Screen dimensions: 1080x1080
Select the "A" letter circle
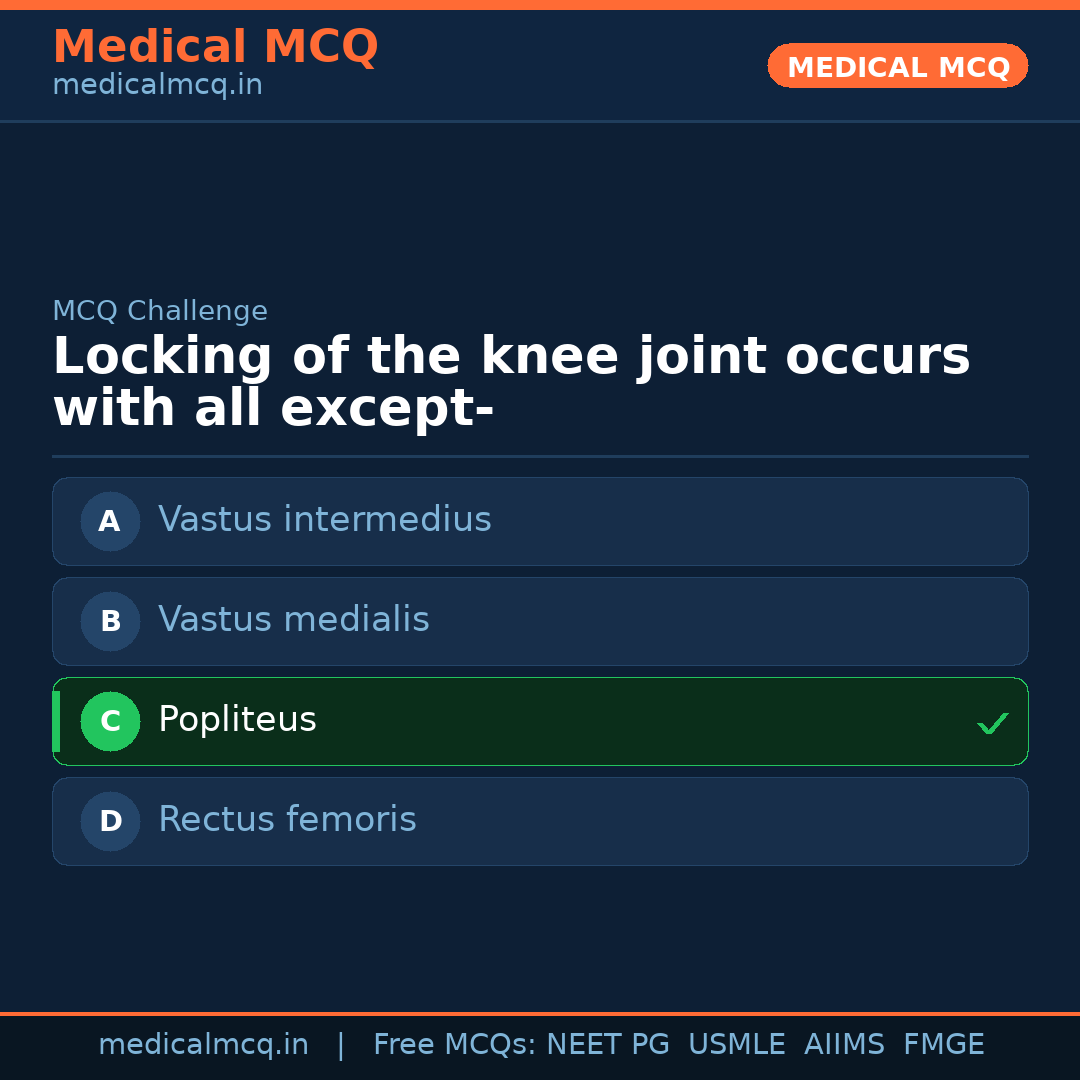coord(110,521)
